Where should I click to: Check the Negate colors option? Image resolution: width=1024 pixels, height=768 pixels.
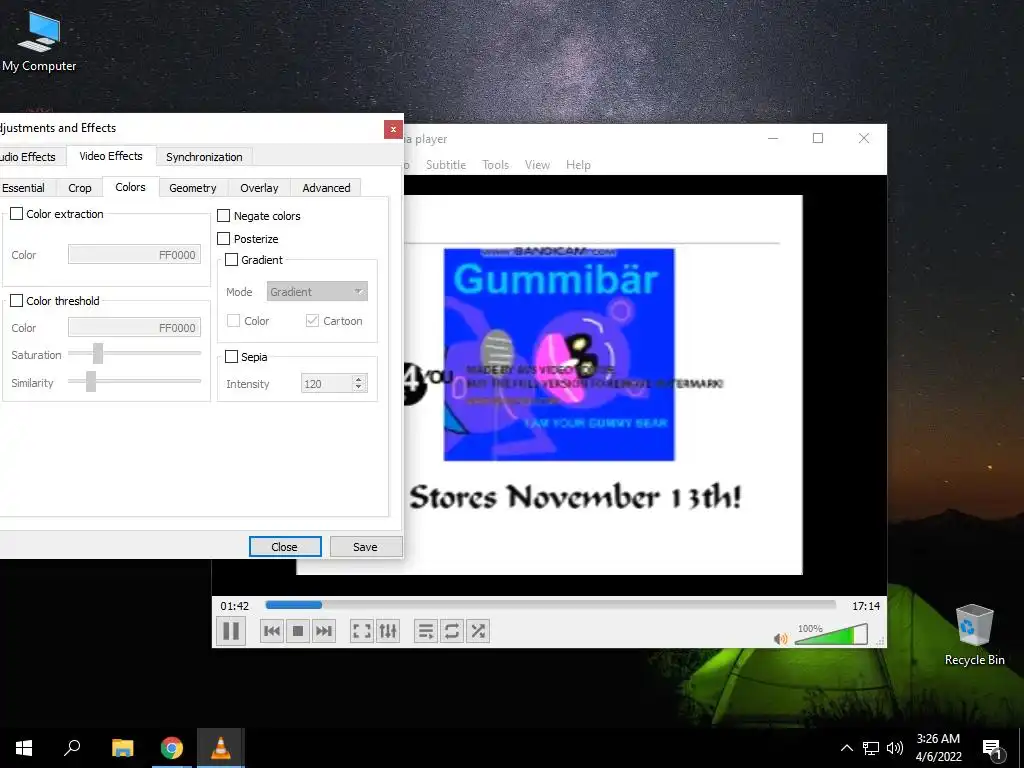click(x=224, y=216)
